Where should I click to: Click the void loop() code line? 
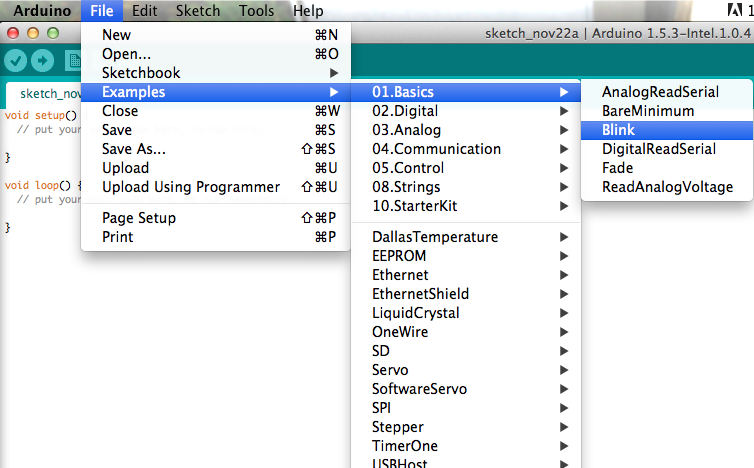click(x=43, y=185)
